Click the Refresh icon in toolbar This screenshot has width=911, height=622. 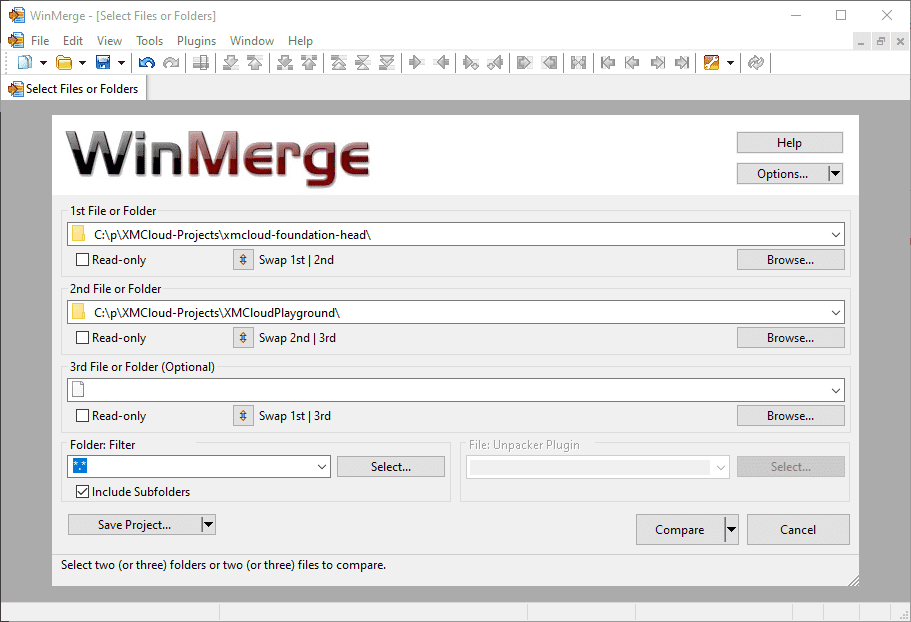click(x=756, y=63)
